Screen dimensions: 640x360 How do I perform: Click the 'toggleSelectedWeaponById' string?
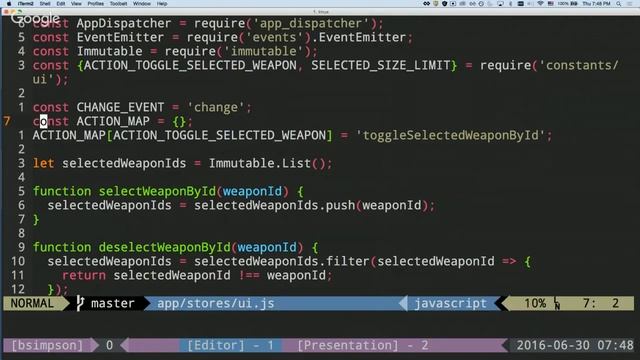pos(451,136)
